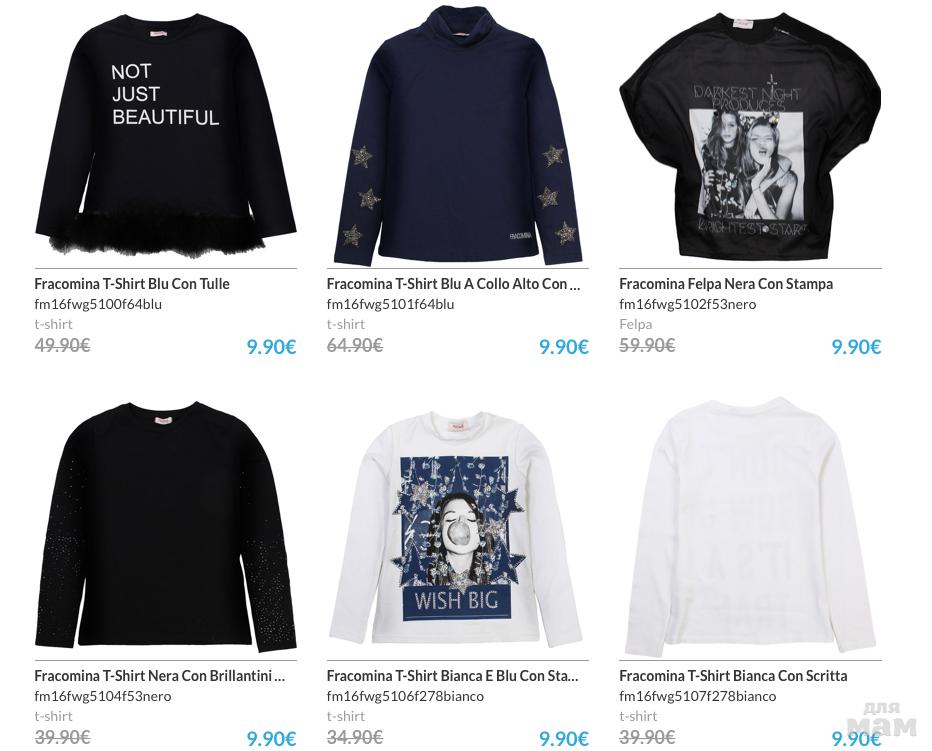Click the crossed-out 34.90€ price
Image resolution: width=932 pixels, height=751 pixels.
355,737
